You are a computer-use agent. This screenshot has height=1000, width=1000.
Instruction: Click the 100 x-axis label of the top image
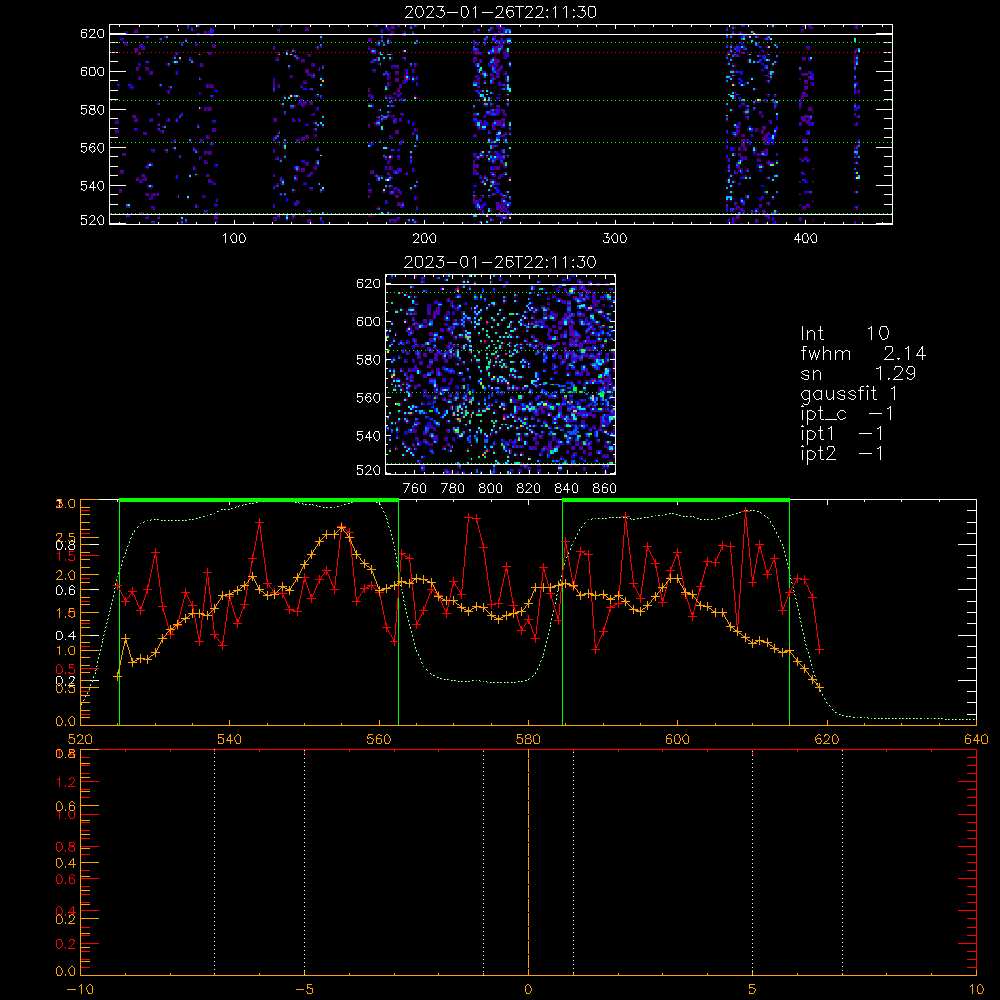click(x=234, y=239)
